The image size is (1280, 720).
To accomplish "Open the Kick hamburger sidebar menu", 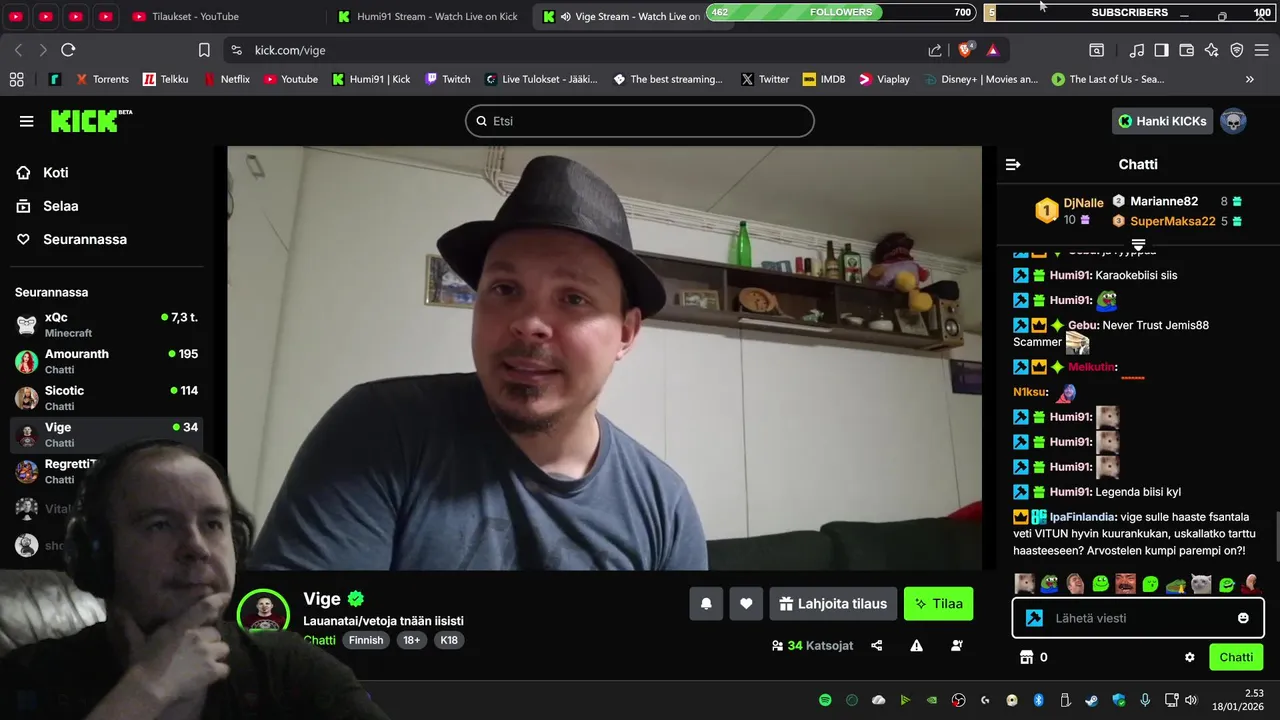I will point(26,121).
